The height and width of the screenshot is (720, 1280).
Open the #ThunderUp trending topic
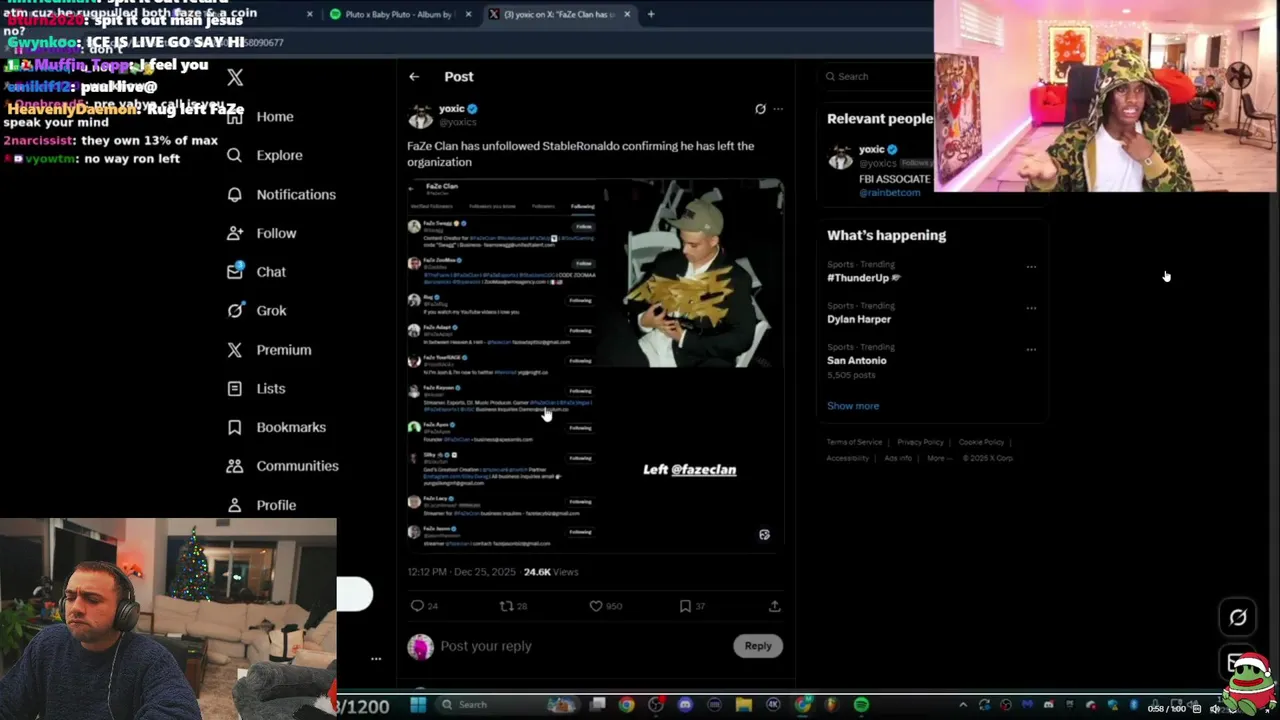(x=858, y=278)
